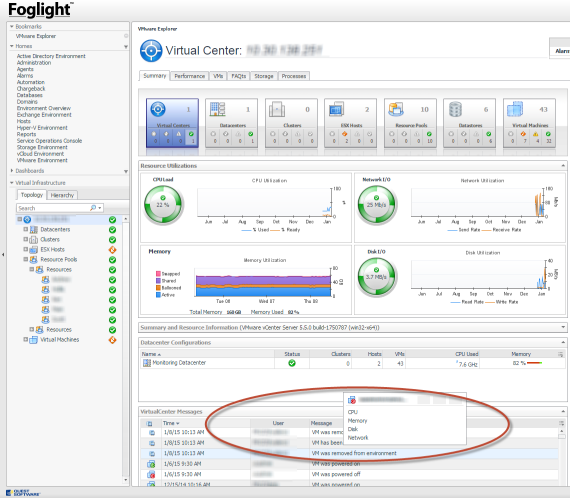
Task: Expand Summary and Resource Information panel
Action: pyautogui.click(x=563, y=327)
